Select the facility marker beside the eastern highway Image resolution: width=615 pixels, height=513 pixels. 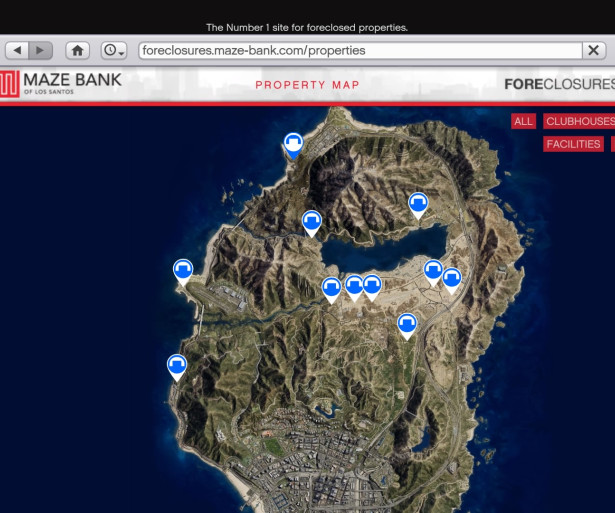407,326
